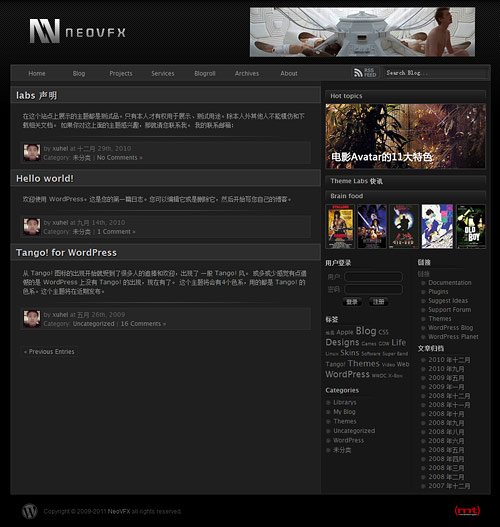Open Support Forum link
The width and height of the screenshot is (500, 527).
[x=450, y=310]
